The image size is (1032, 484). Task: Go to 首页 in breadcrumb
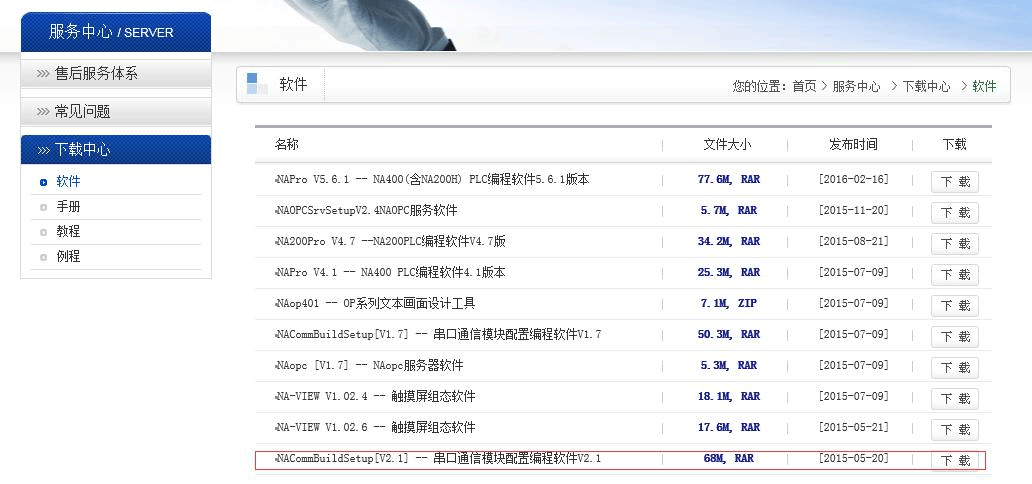804,86
